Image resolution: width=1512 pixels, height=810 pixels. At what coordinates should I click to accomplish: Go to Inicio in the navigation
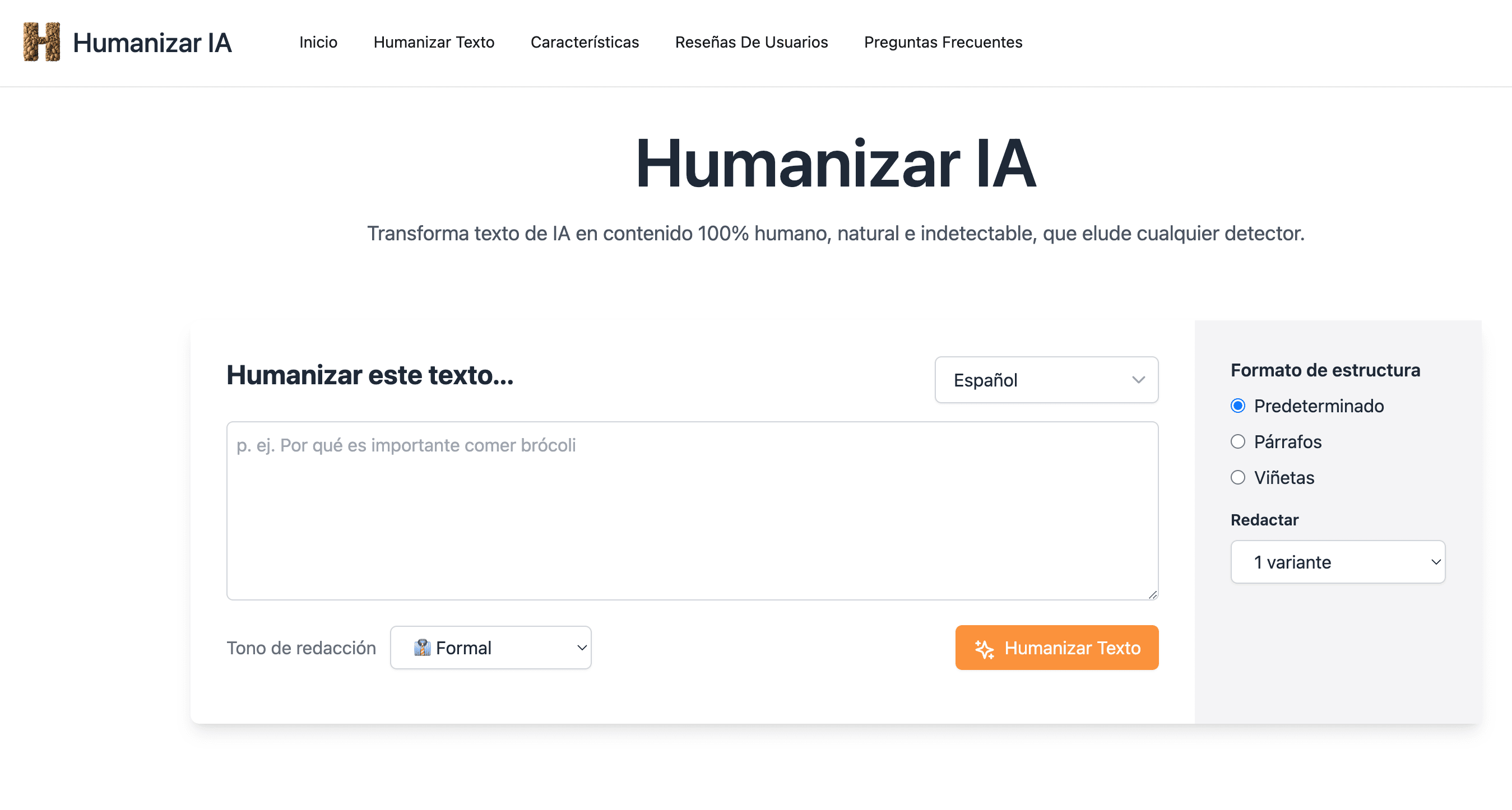pos(318,42)
